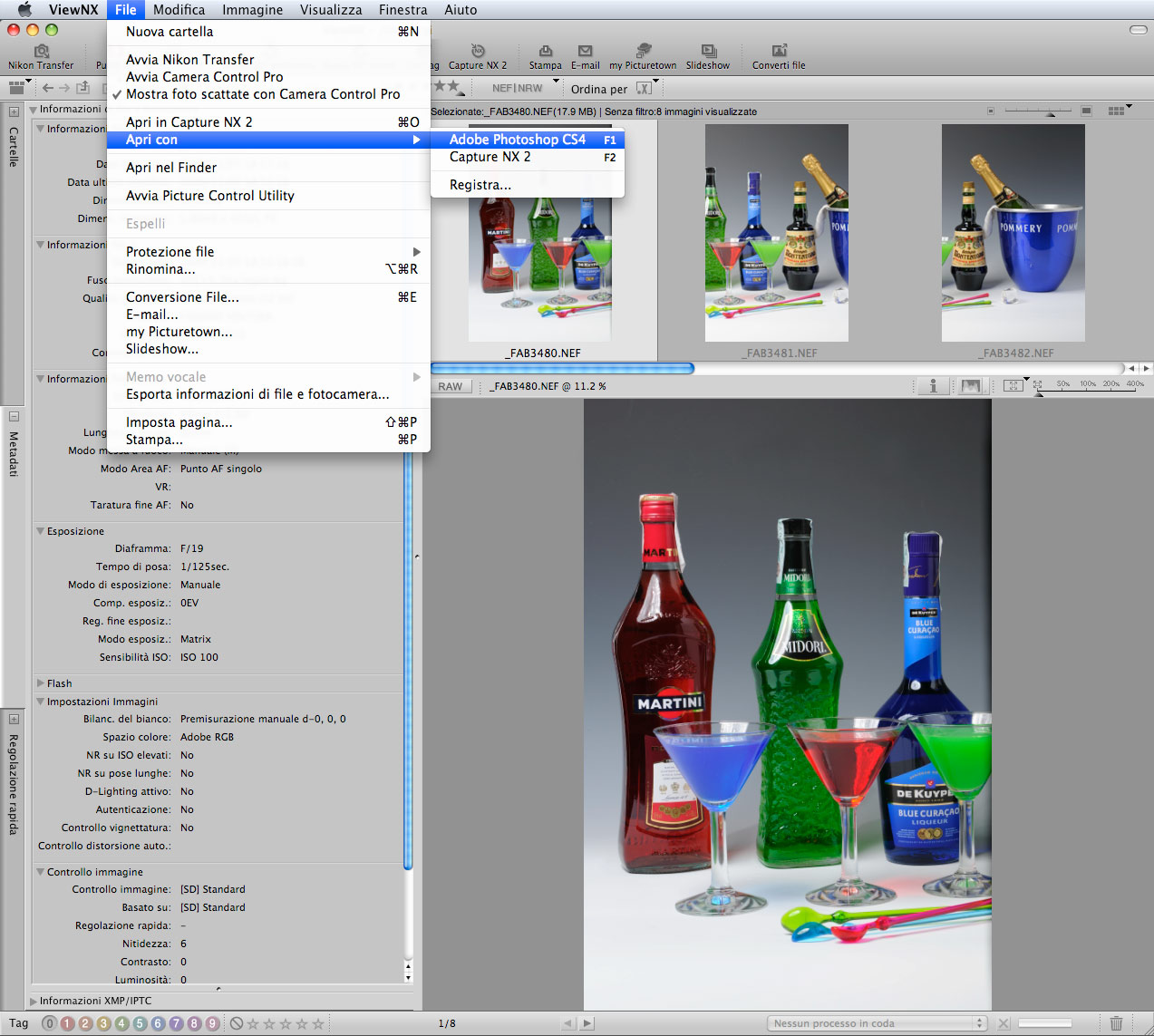Open the Aiuto menu

click(x=461, y=10)
